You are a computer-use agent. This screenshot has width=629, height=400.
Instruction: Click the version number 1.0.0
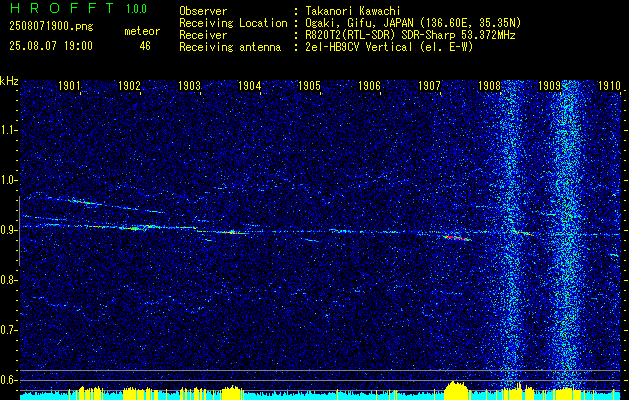click(x=136, y=9)
